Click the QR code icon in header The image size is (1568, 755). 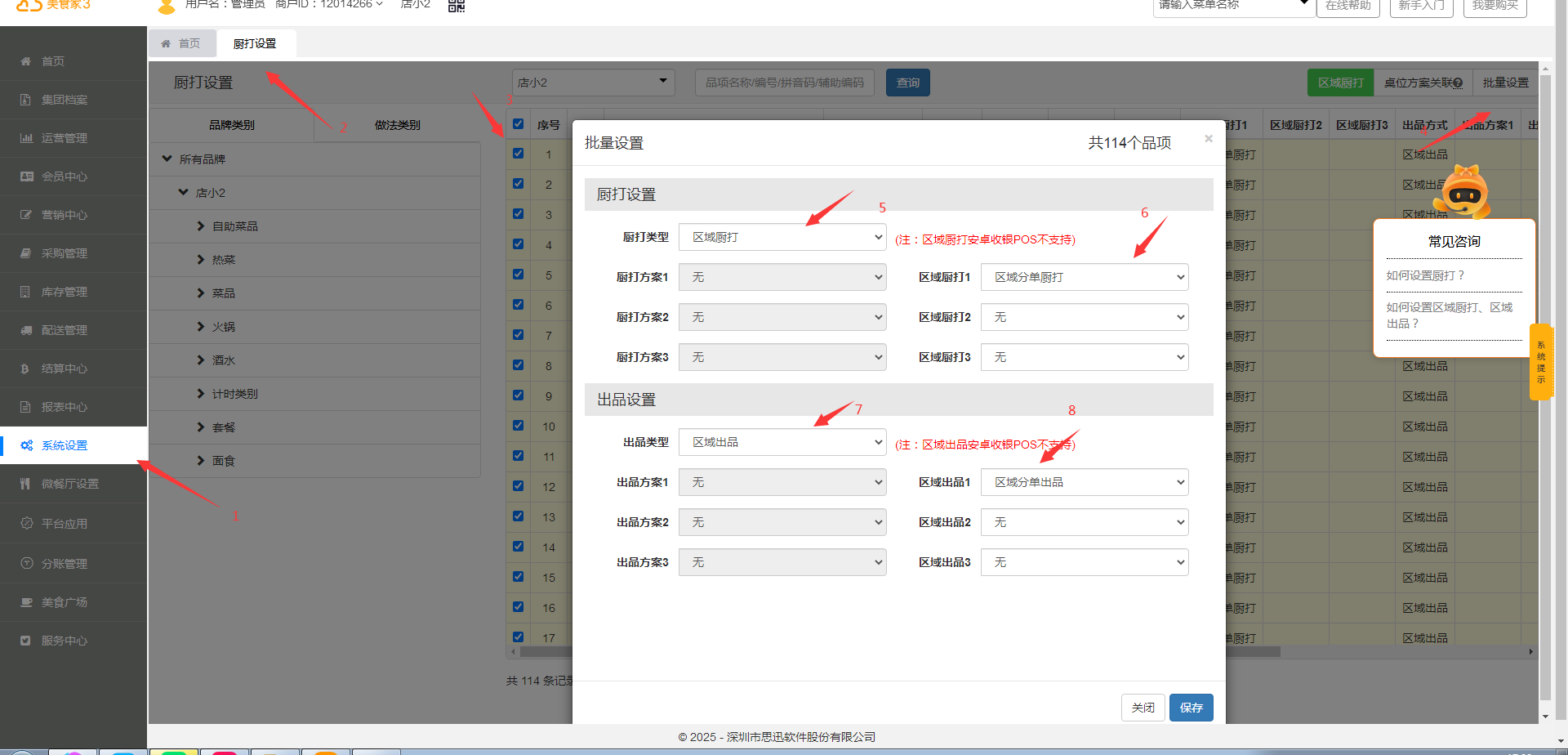coord(457,5)
